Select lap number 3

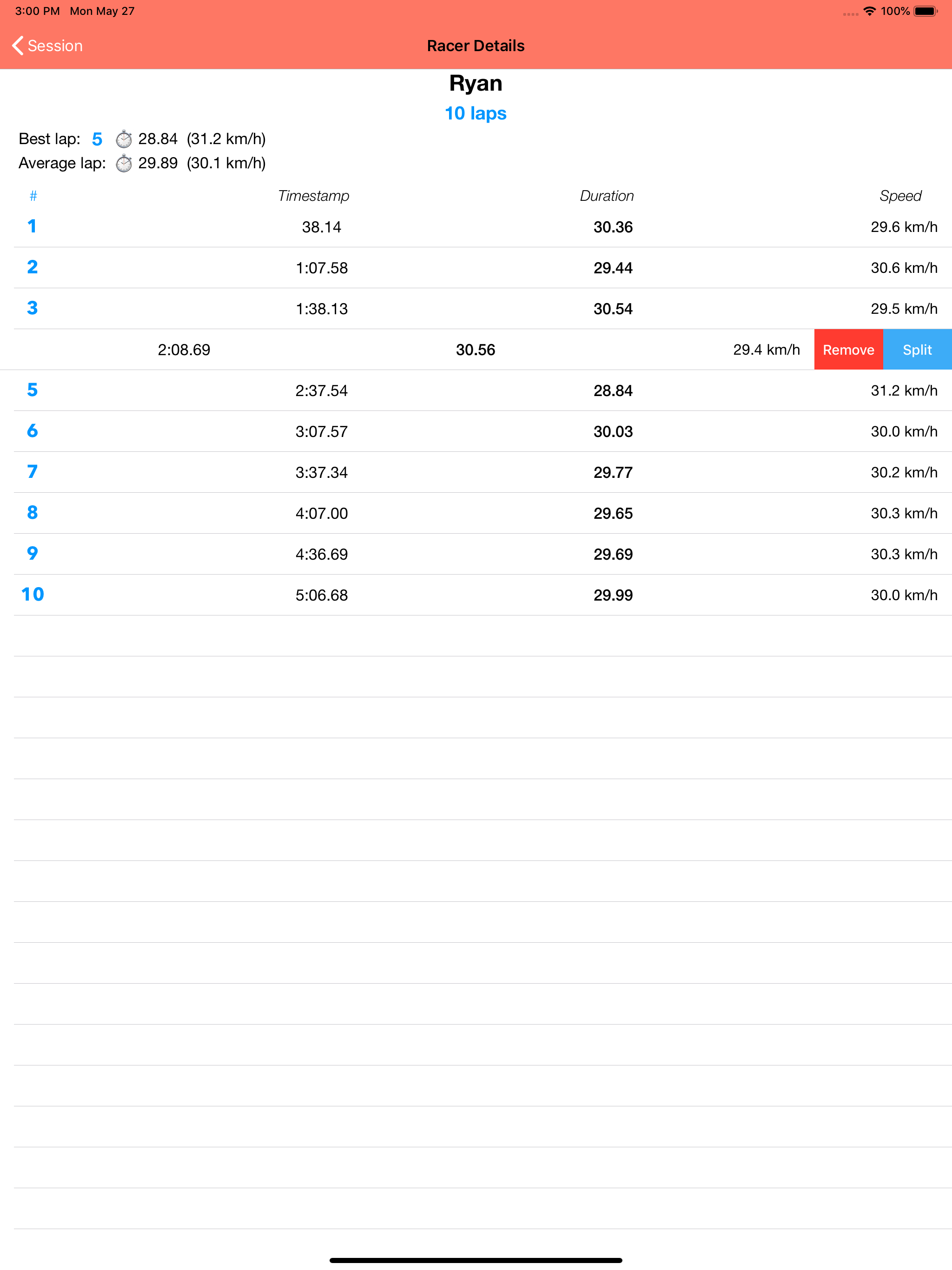coord(32,308)
